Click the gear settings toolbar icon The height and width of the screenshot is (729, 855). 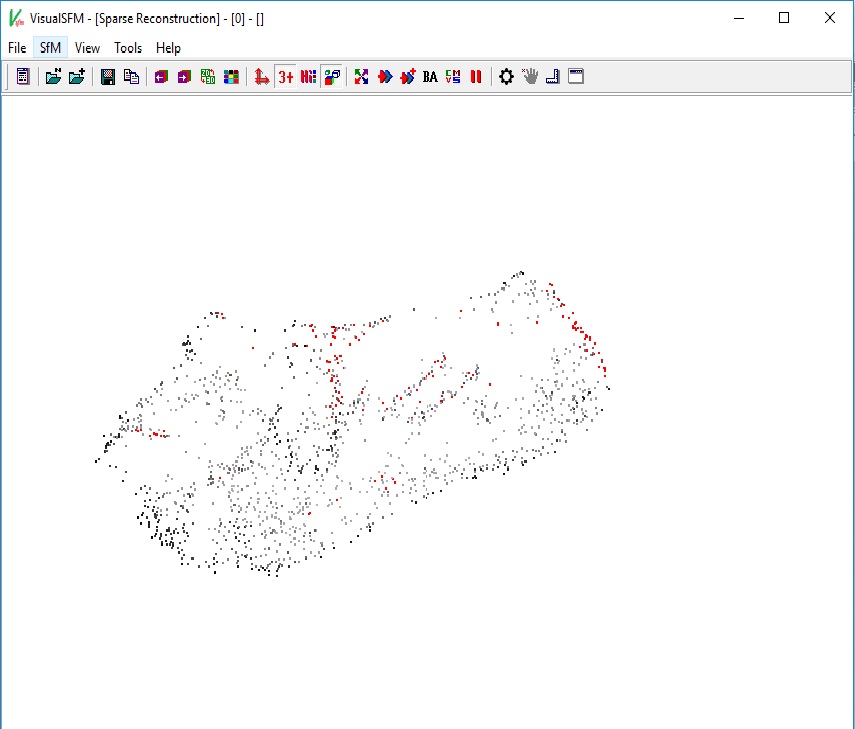click(x=506, y=76)
